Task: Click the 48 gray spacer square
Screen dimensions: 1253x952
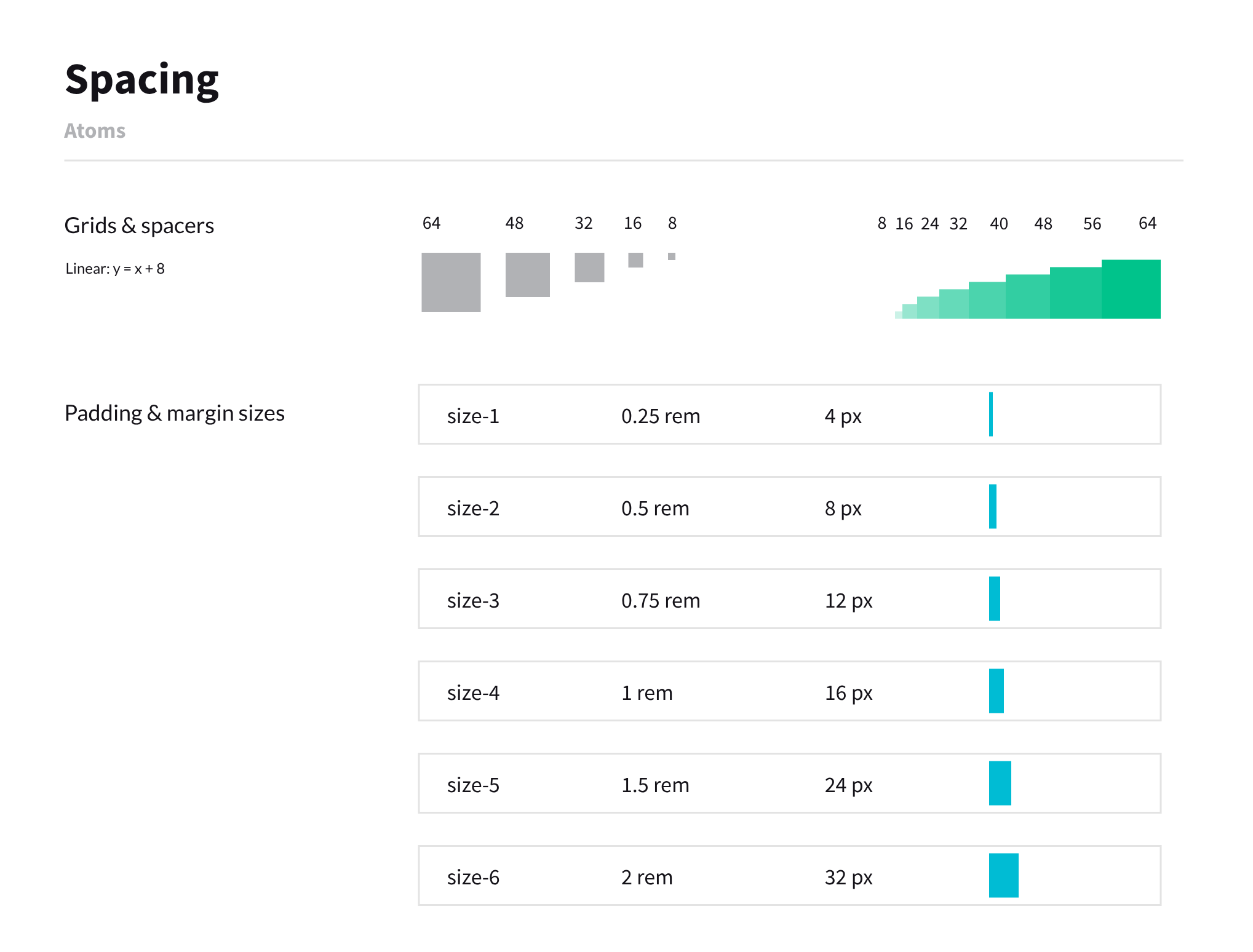Action: [527, 274]
